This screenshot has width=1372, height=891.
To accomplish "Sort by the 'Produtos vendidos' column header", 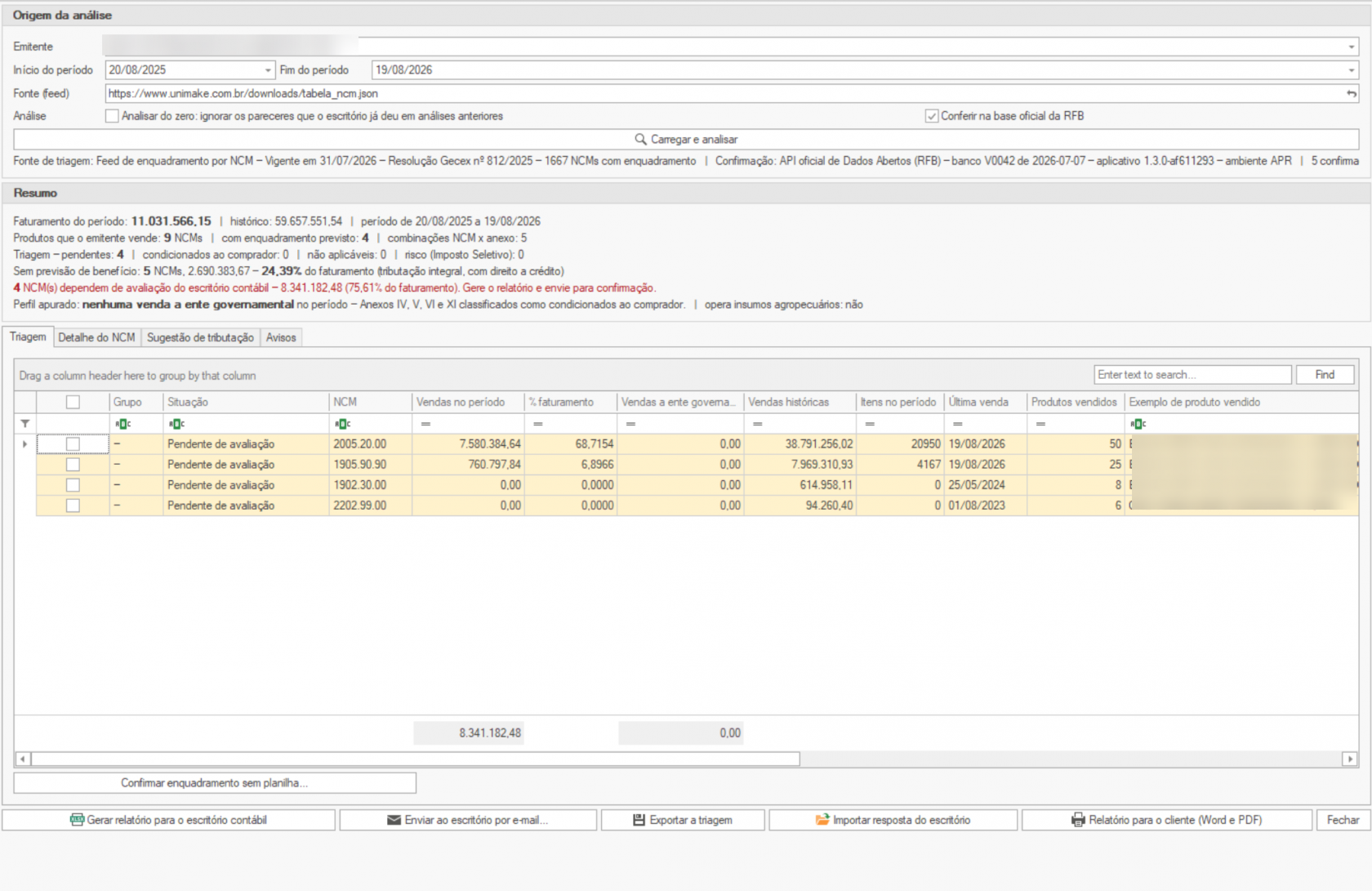I will (x=1076, y=402).
